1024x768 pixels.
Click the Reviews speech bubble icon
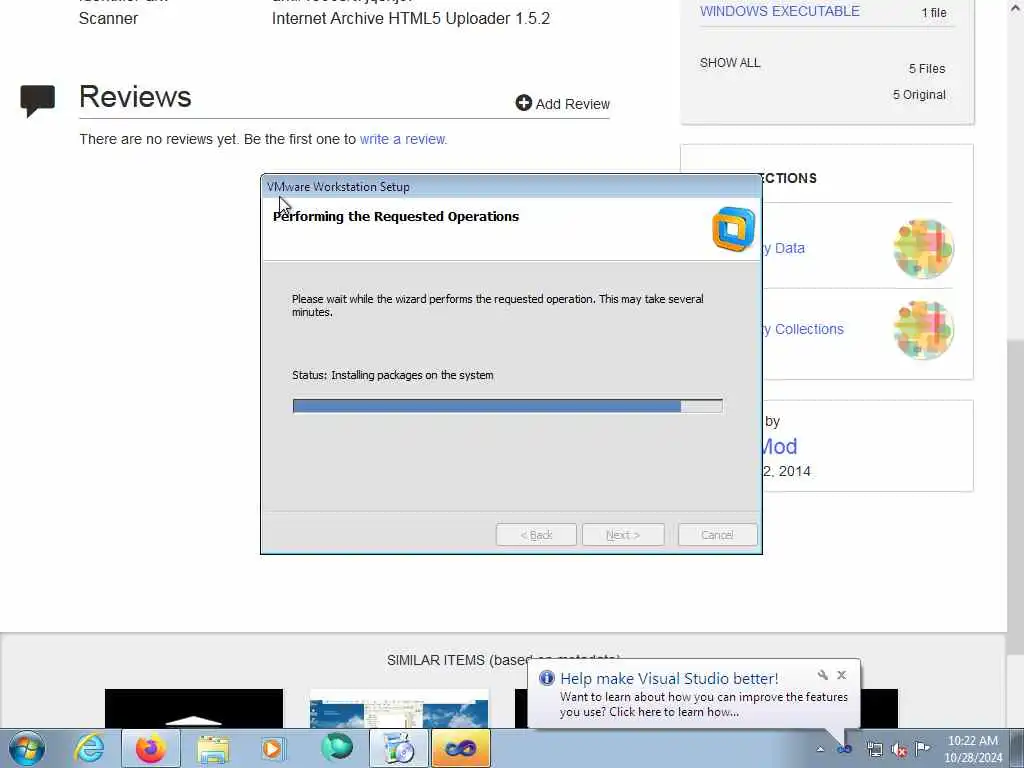(37, 101)
